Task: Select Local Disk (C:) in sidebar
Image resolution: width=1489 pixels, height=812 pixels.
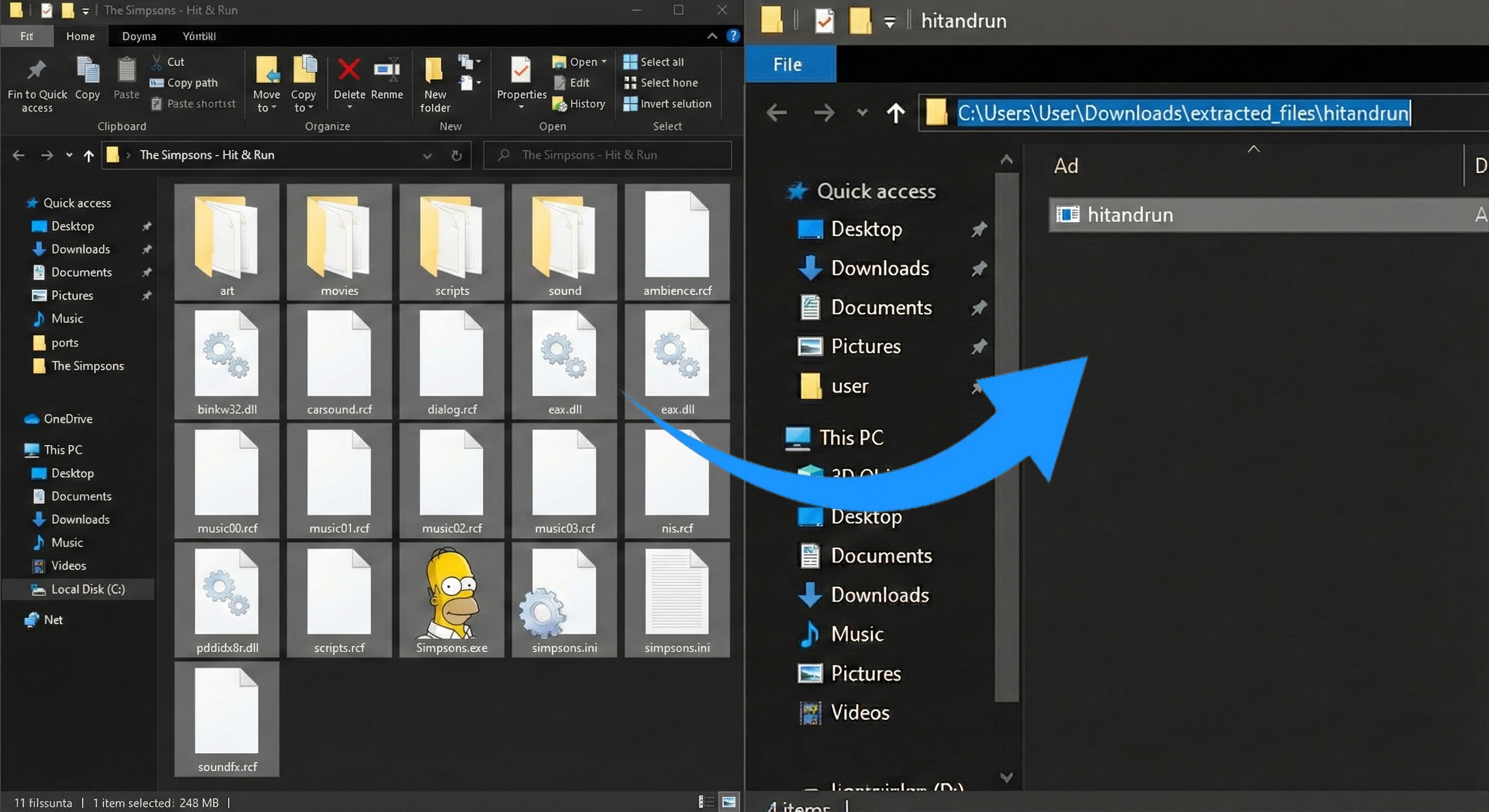Action: (78, 589)
